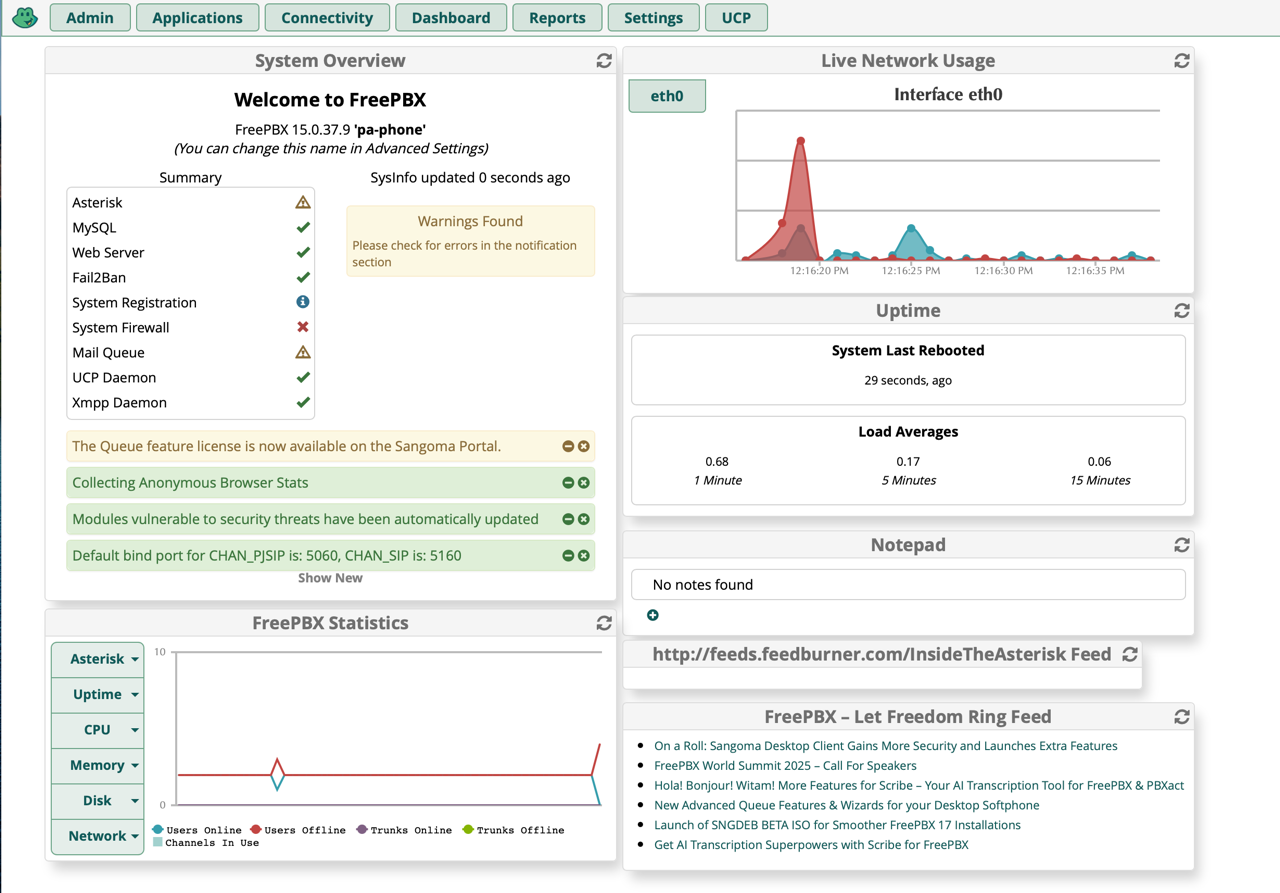Dismiss Collecting Anonymous Browser Stats notice
This screenshot has height=893, width=1280.
coord(584,483)
